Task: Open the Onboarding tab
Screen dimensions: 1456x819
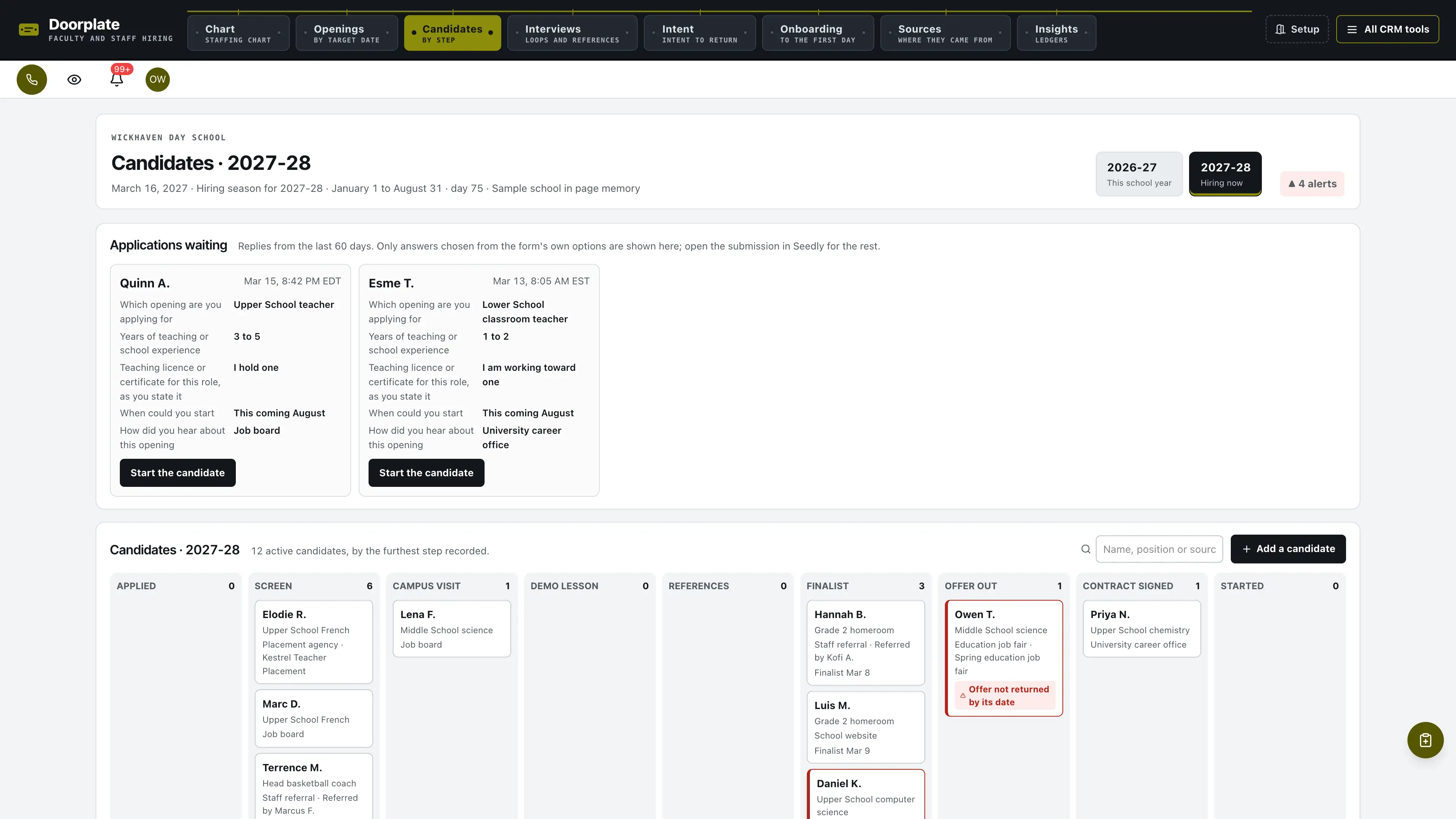Action: click(x=818, y=33)
